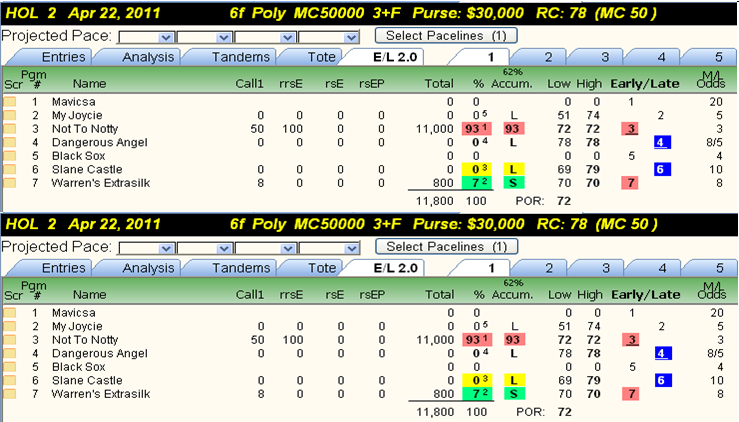
Task: Click Accum. column header in lower panel
Action: 512,295
